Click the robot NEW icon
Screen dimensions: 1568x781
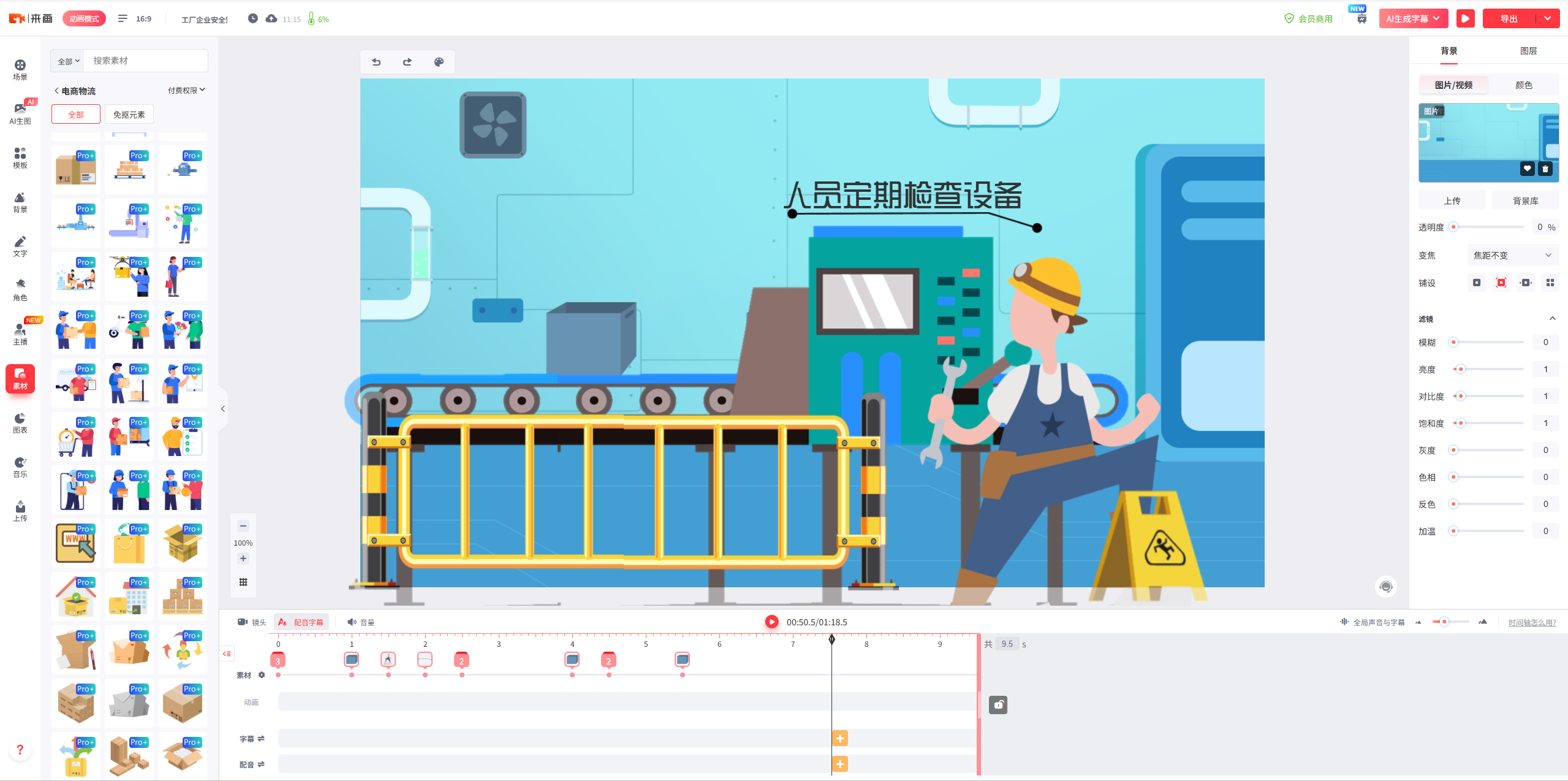[x=1362, y=19]
